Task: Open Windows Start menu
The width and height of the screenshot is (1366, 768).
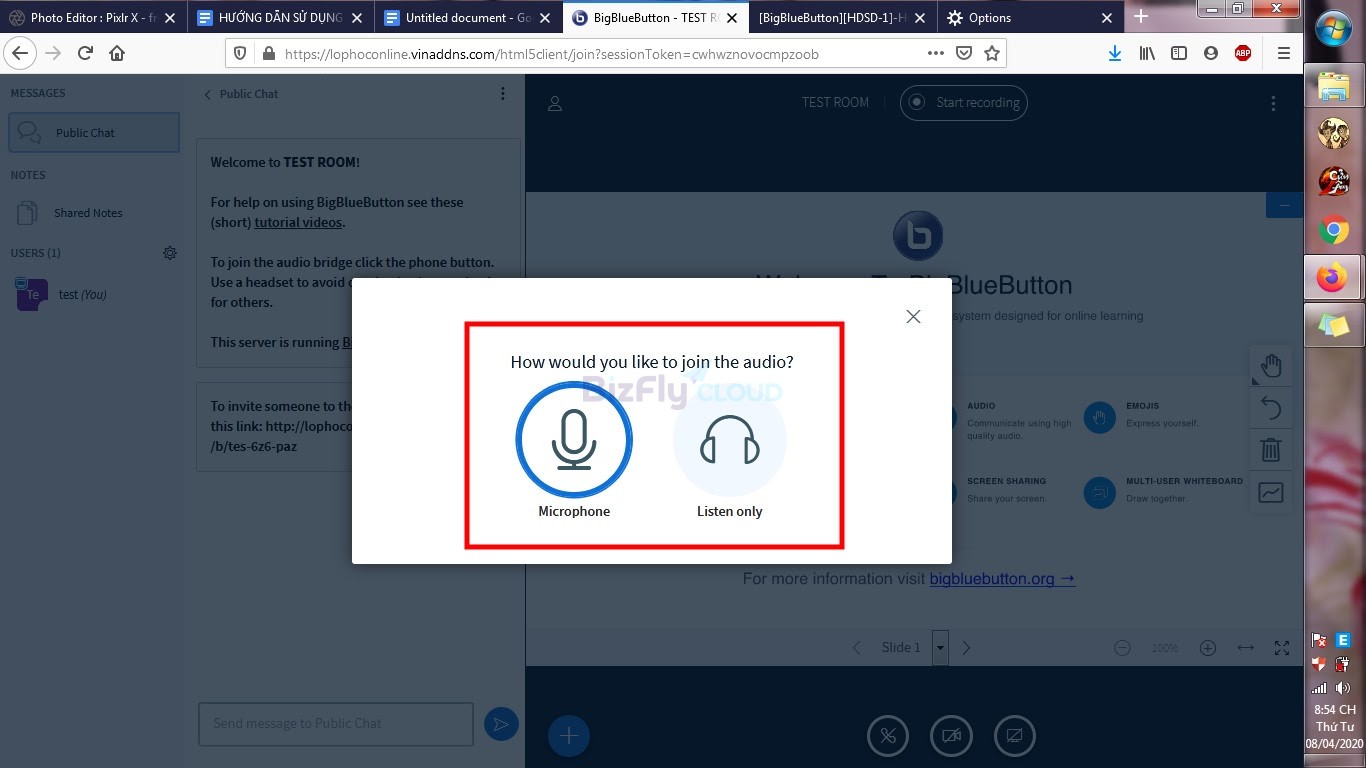Action: tap(1334, 30)
